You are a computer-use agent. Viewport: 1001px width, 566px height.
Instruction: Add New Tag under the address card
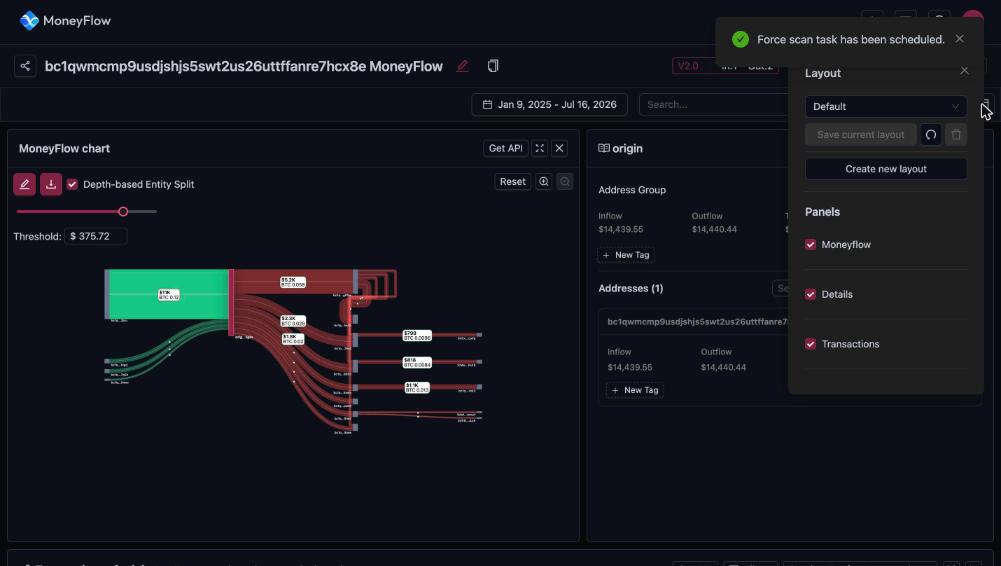[x=635, y=390]
